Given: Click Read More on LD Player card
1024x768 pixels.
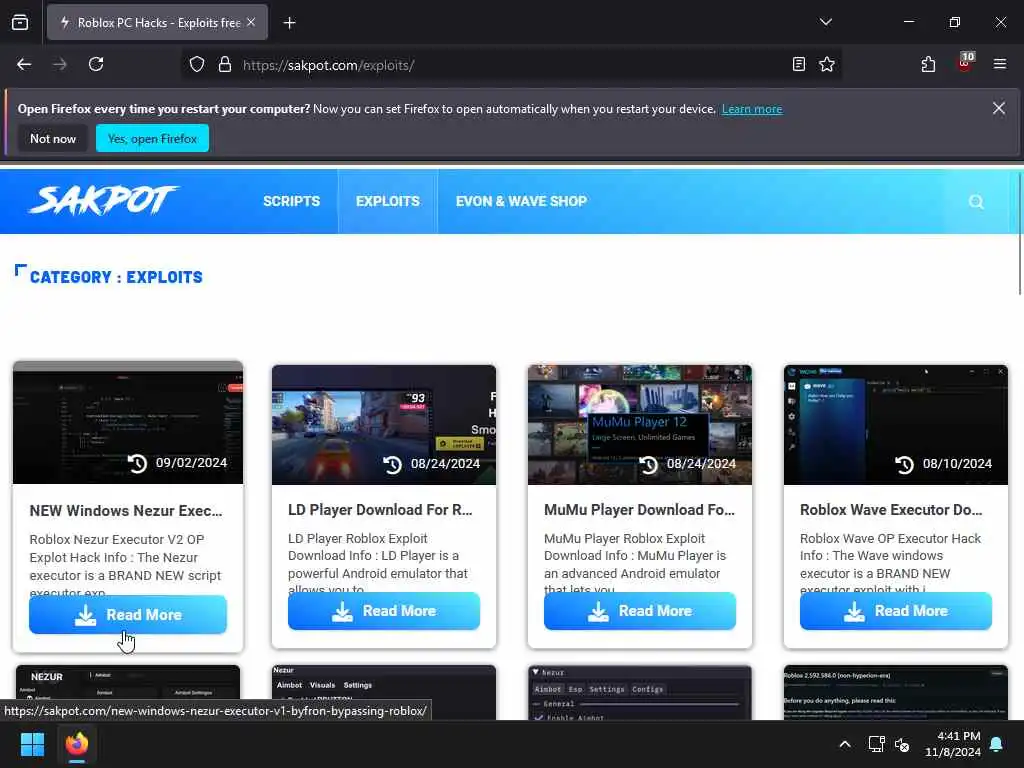Looking at the screenshot, I should pyautogui.click(x=384, y=611).
